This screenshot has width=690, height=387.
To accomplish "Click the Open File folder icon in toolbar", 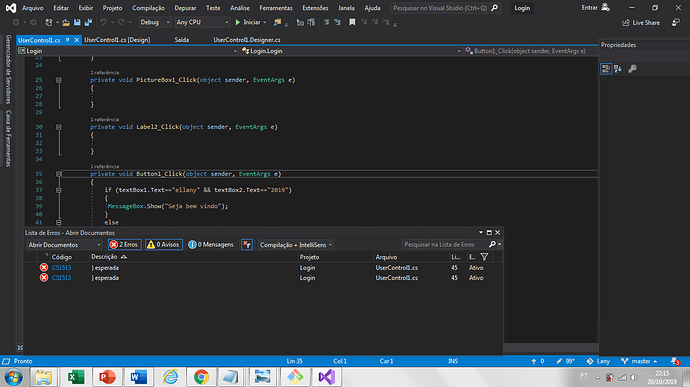I will coord(66,22).
